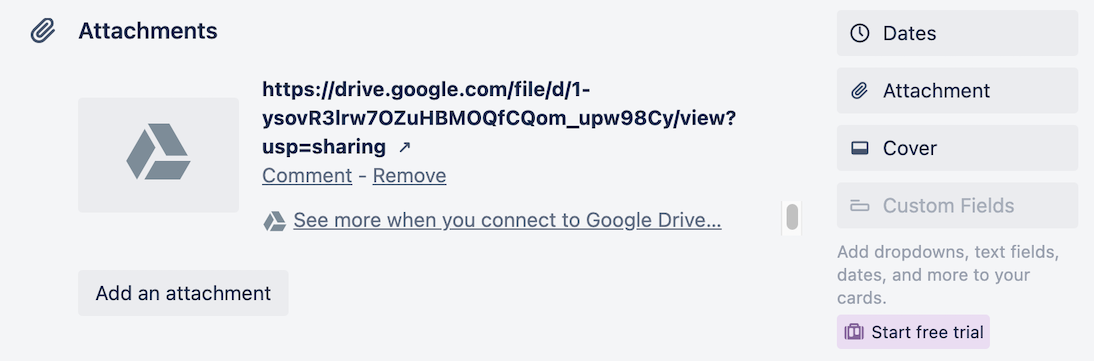Choose the Cover option label
This screenshot has width=1094, height=361.
(x=910, y=148)
